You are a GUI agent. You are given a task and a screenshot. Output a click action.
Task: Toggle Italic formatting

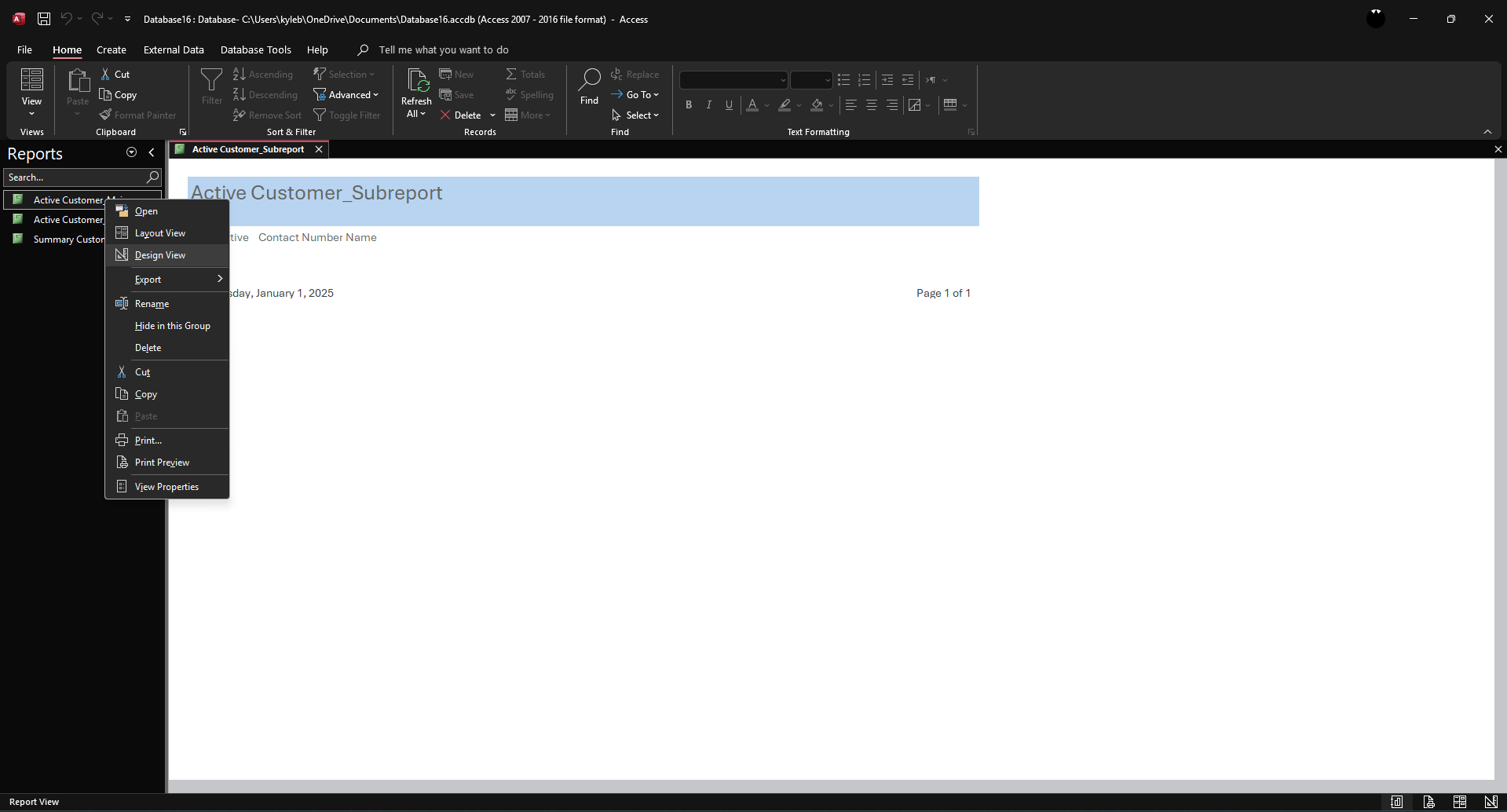[x=709, y=105]
